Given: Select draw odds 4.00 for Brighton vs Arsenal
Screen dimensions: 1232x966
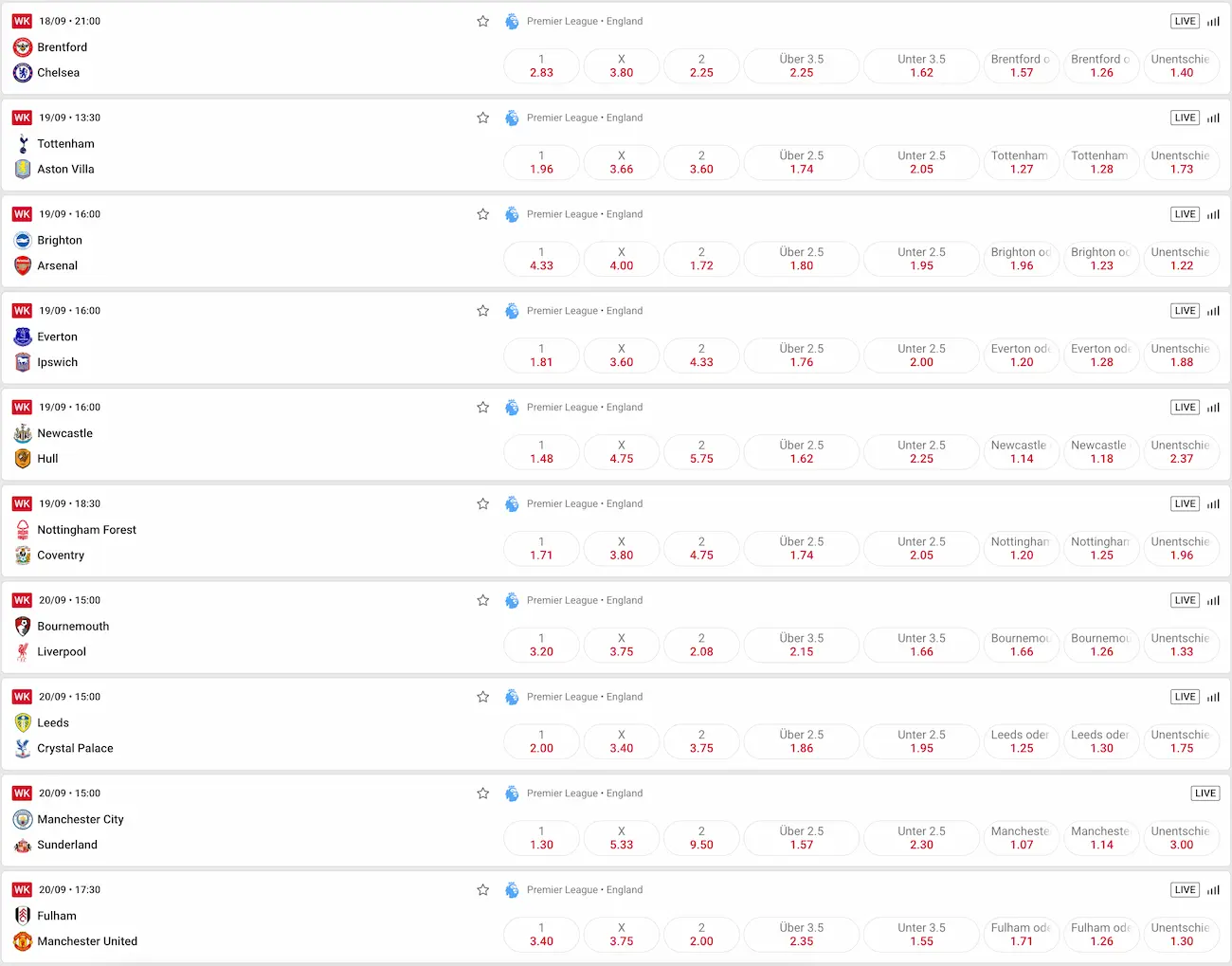Looking at the screenshot, I should [622, 259].
